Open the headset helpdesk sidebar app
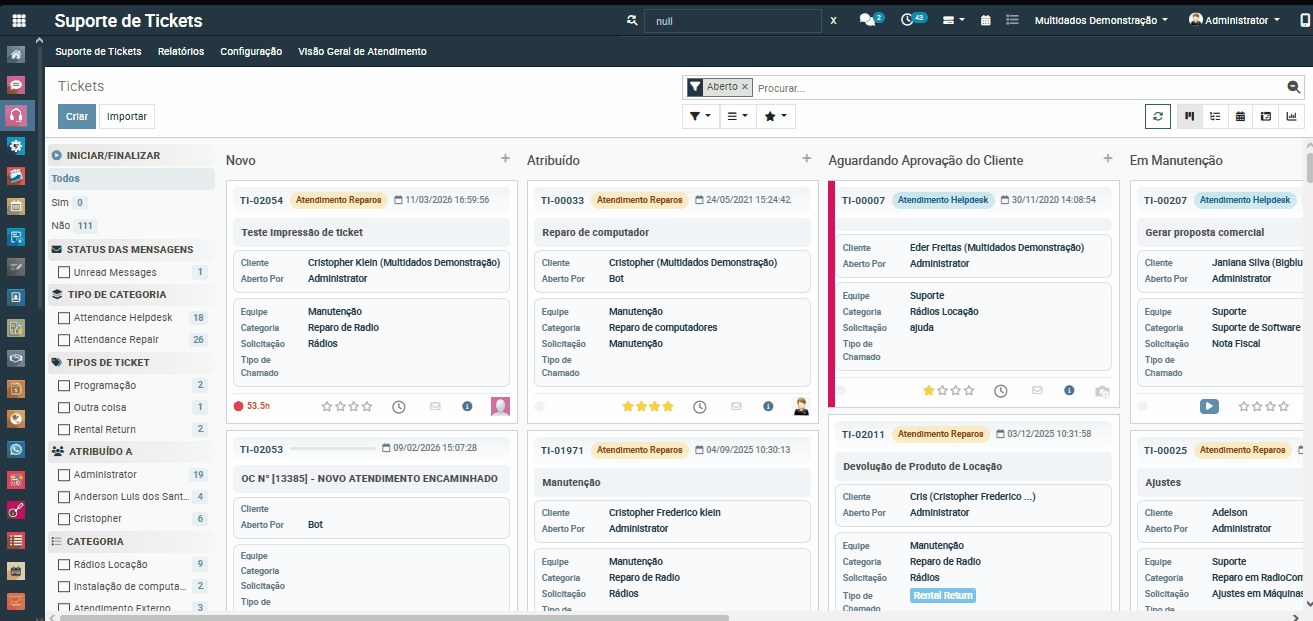The width and height of the screenshot is (1313, 621). (x=15, y=115)
